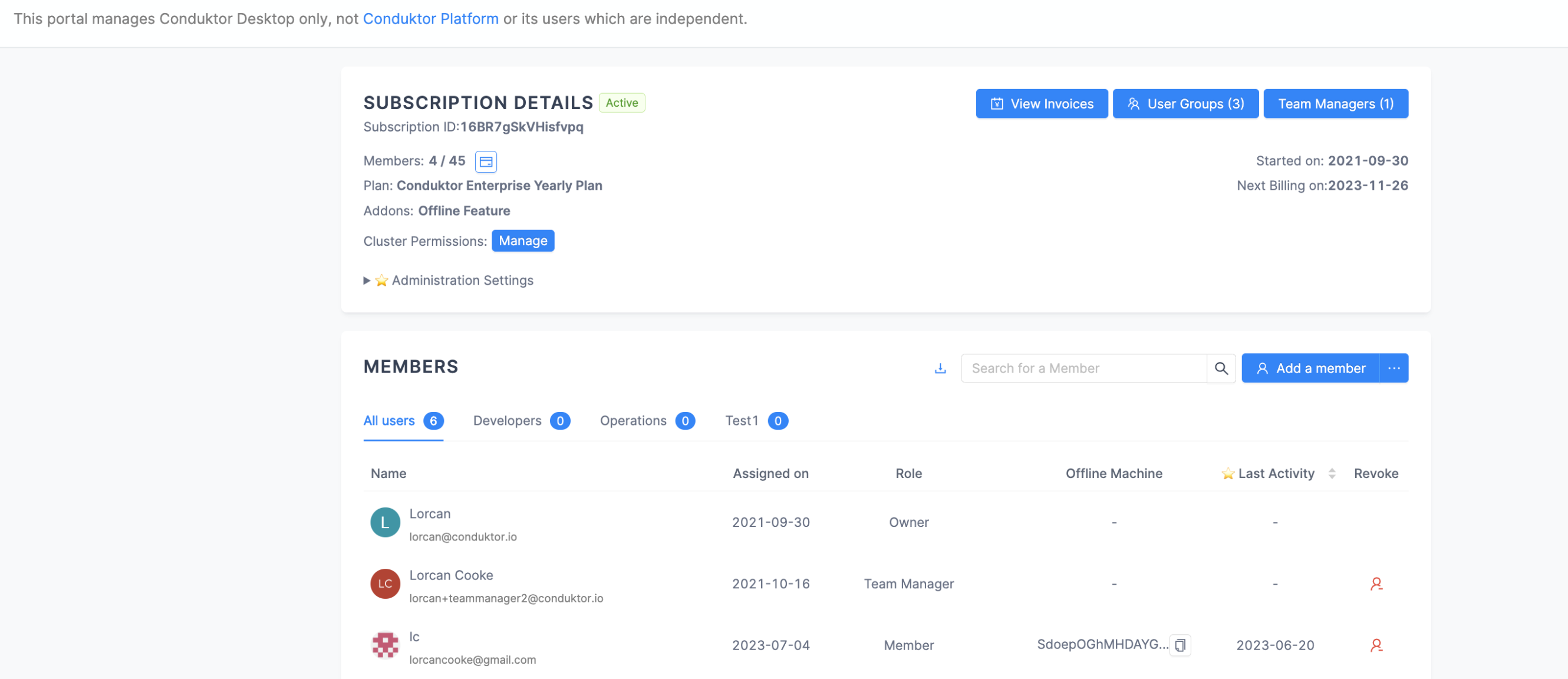Click the red LC avatar
The height and width of the screenshot is (679, 1568).
click(386, 584)
